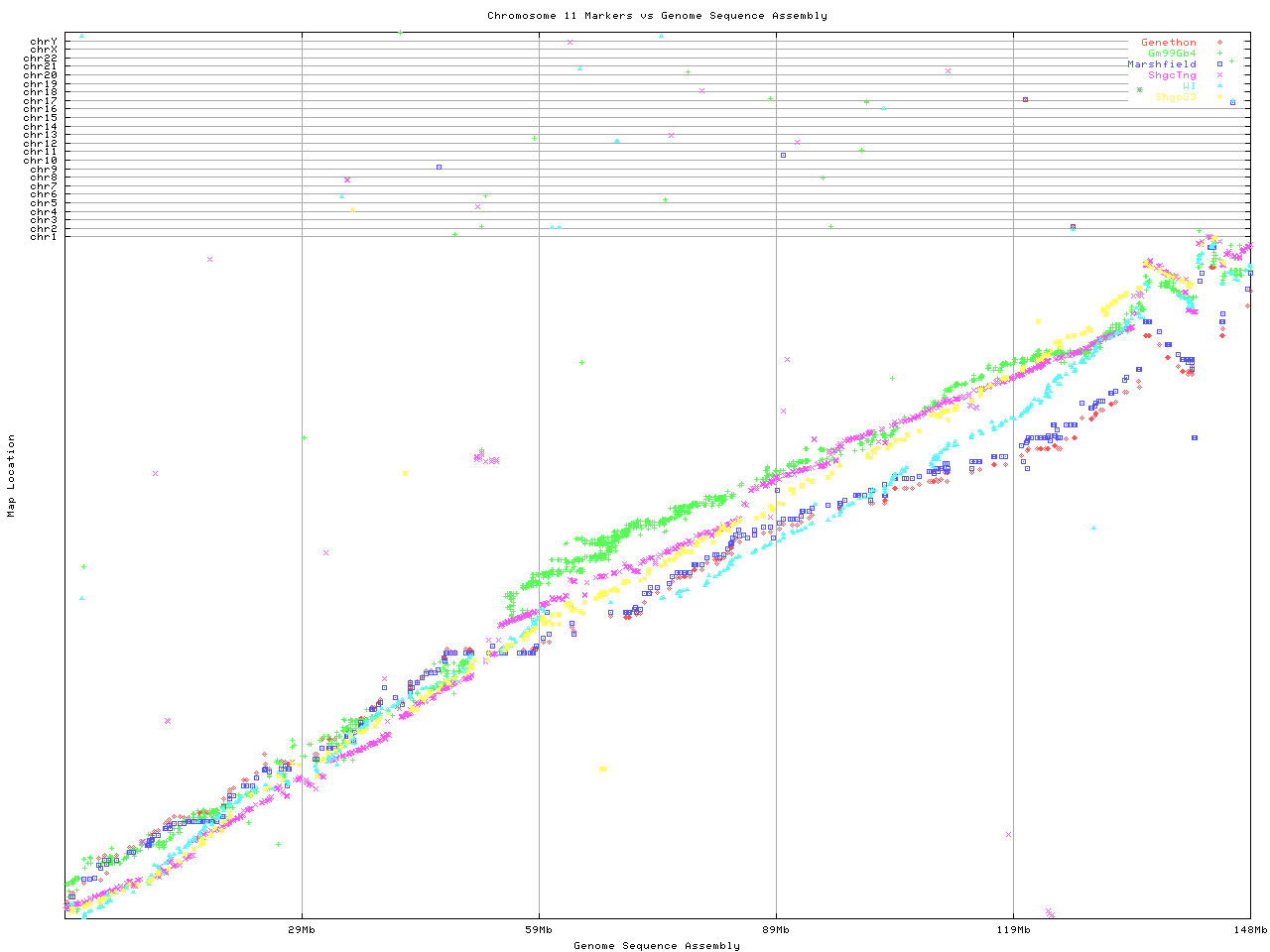The height and width of the screenshot is (952, 1270).
Task: Click the Map Location y-axis title
Action: [12, 476]
